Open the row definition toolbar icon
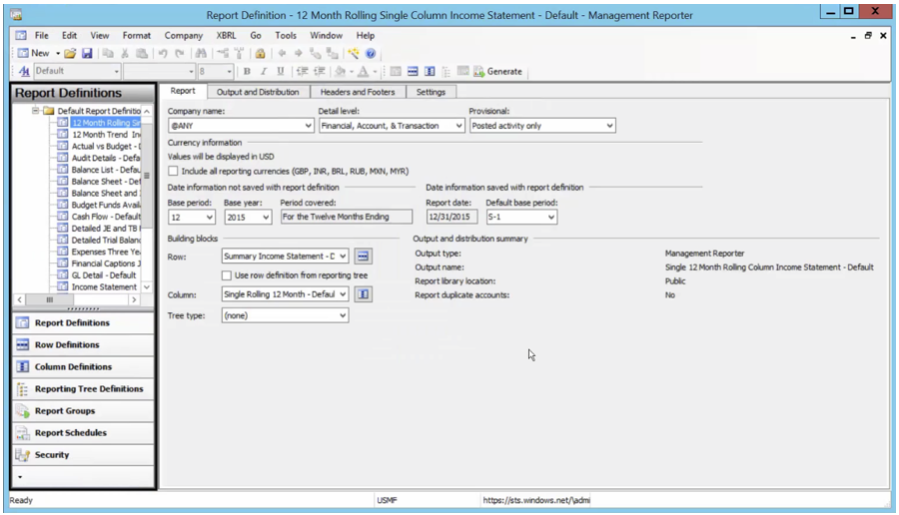 pyautogui.click(x=412, y=71)
